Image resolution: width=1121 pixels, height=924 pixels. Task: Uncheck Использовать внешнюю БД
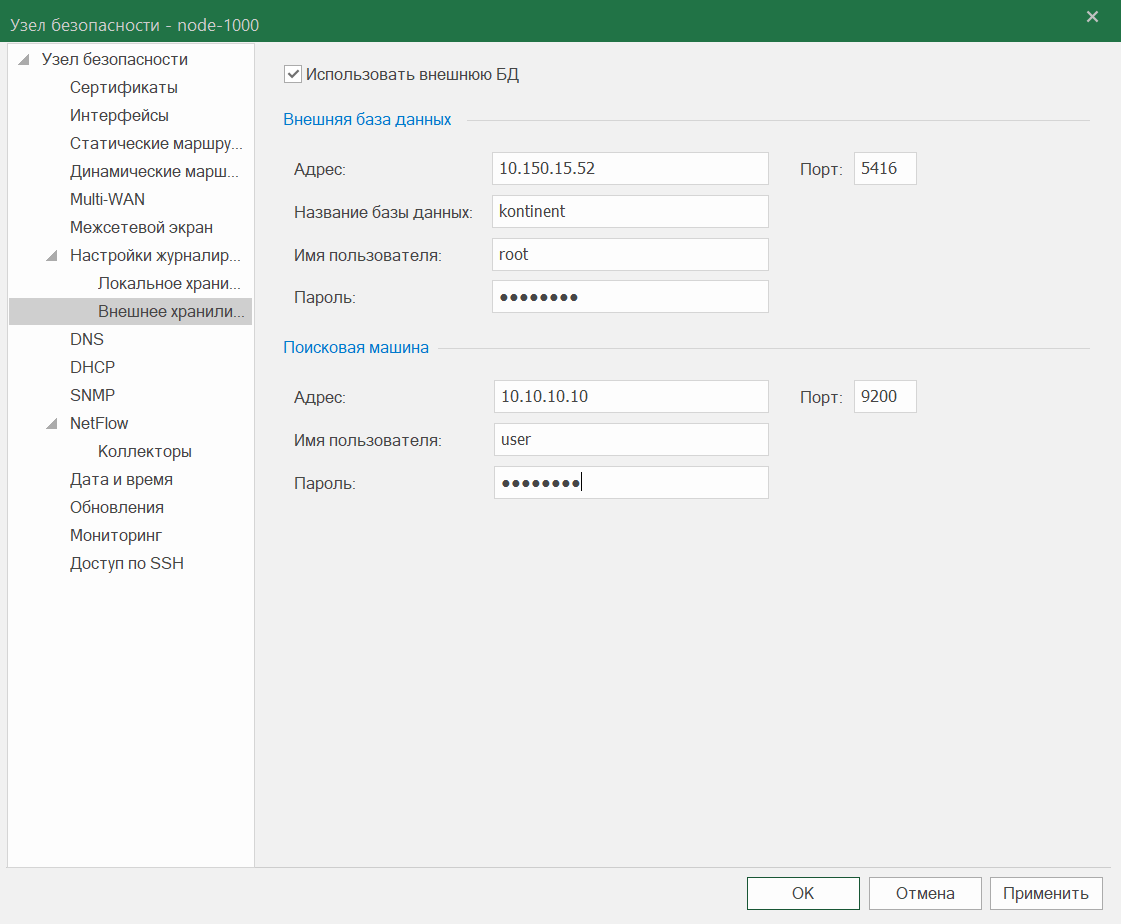click(x=292, y=73)
